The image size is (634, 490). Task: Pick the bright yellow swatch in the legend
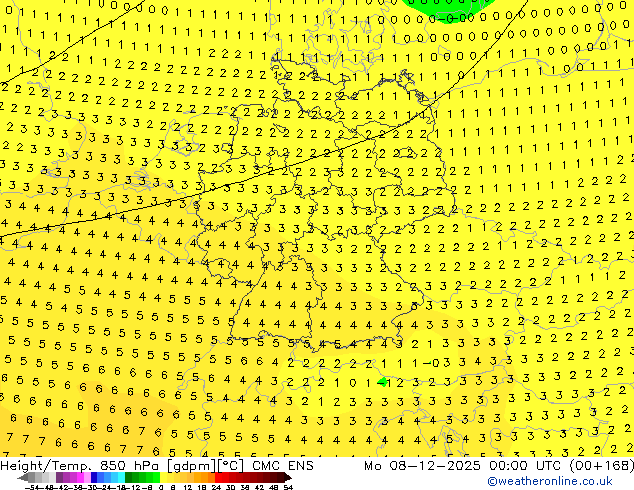(x=164, y=478)
